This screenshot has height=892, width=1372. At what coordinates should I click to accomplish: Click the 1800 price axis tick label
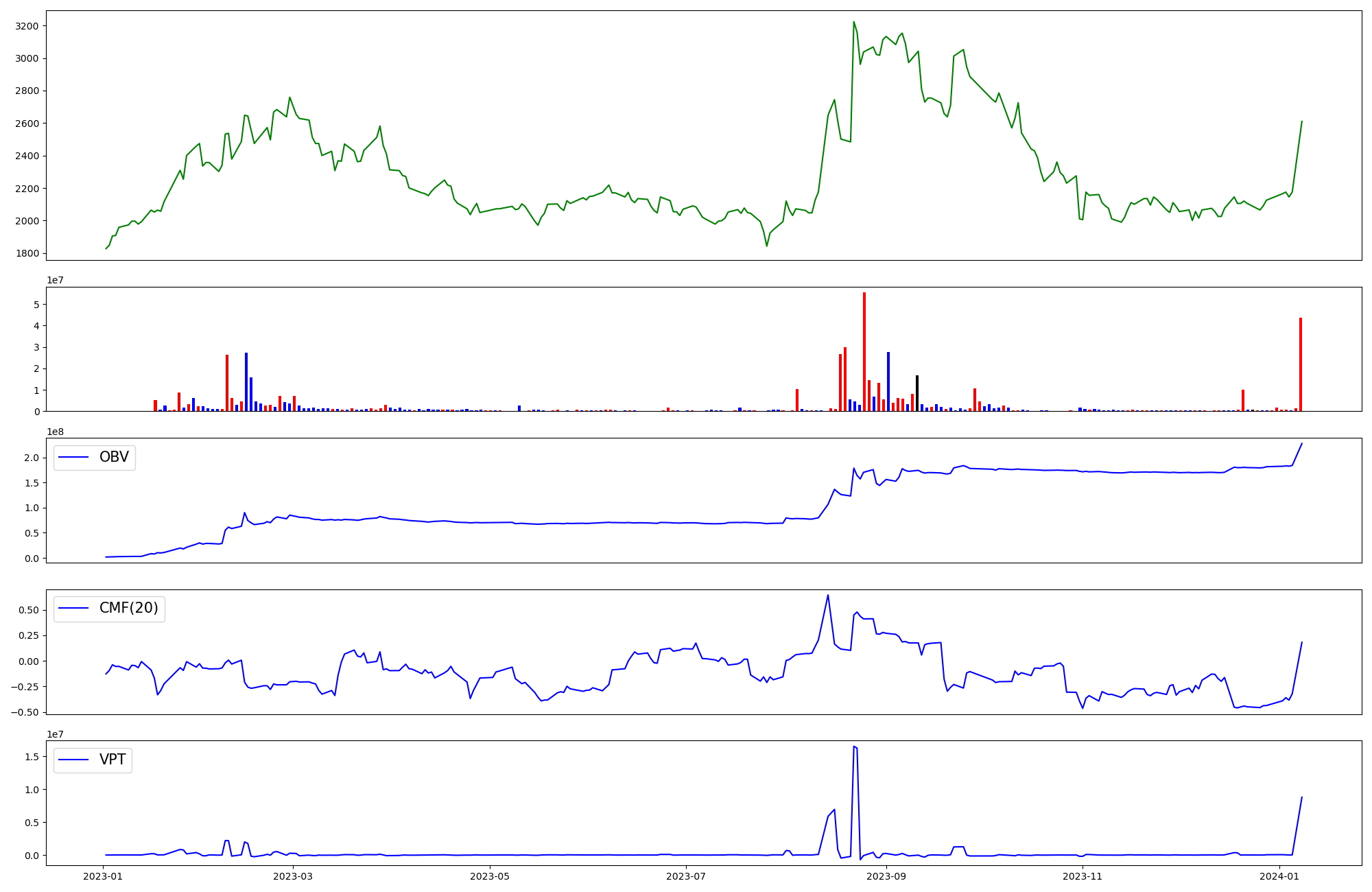(27, 253)
